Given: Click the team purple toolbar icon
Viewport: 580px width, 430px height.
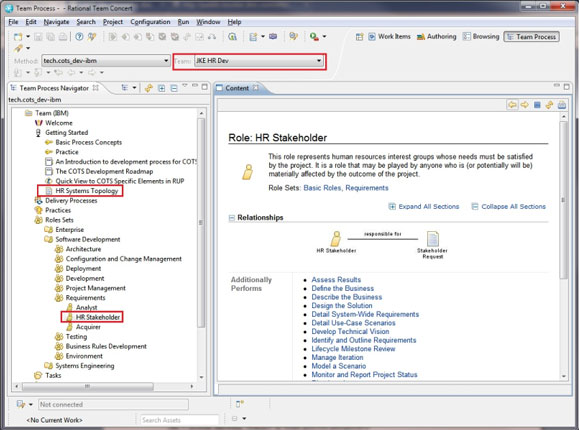Looking at the screenshot, I should (273, 37).
